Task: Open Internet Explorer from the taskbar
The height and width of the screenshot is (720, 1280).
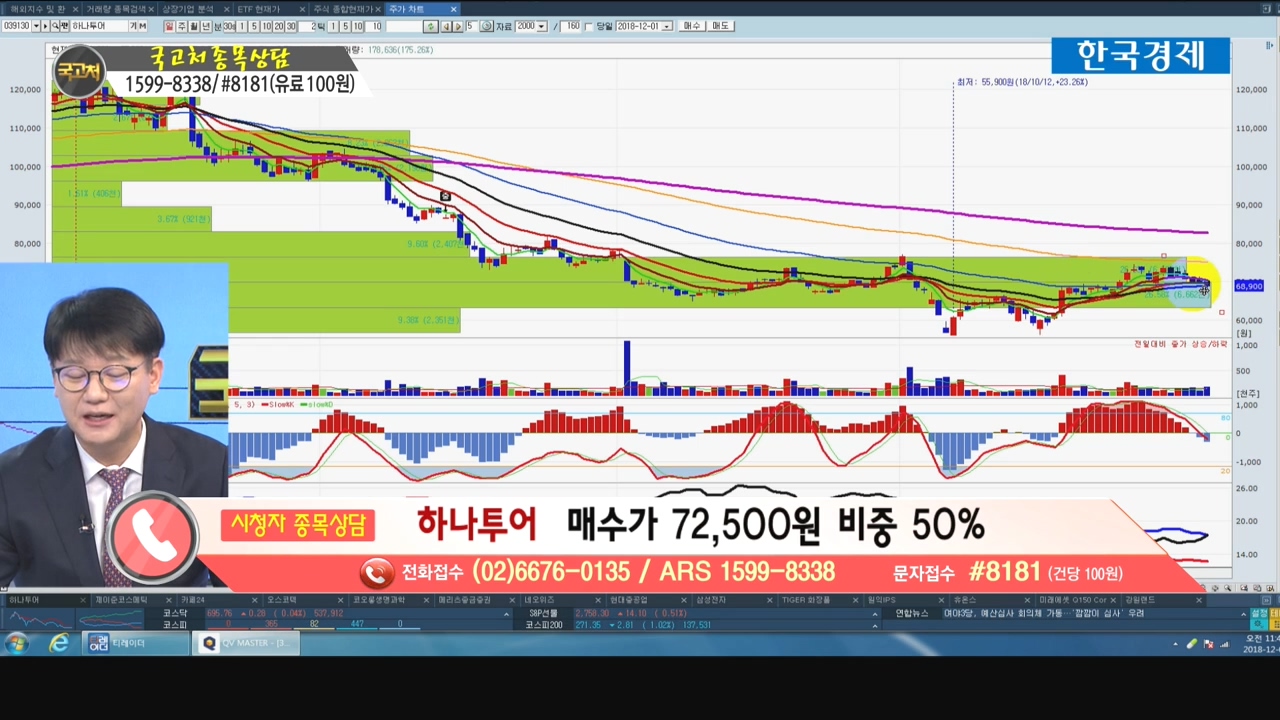Action: [x=59, y=643]
